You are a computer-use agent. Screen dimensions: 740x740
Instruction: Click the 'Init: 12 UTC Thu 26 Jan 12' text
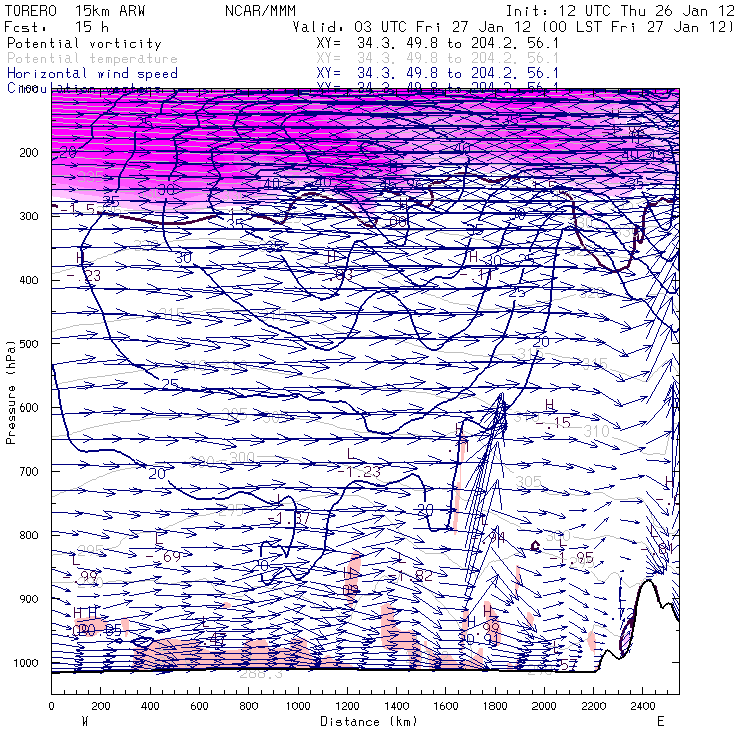click(x=620, y=11)
